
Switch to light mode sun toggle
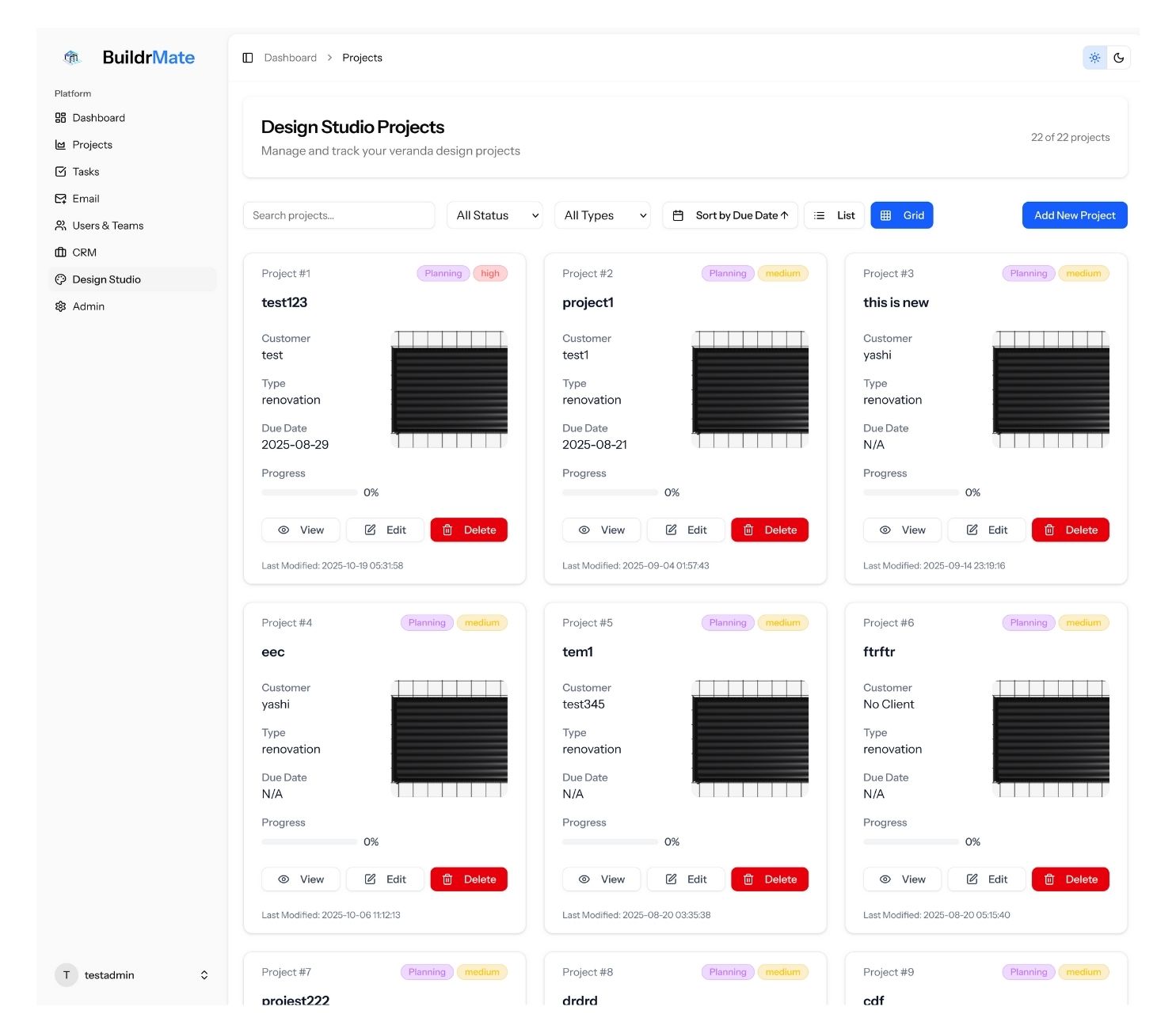[1094, 58]
